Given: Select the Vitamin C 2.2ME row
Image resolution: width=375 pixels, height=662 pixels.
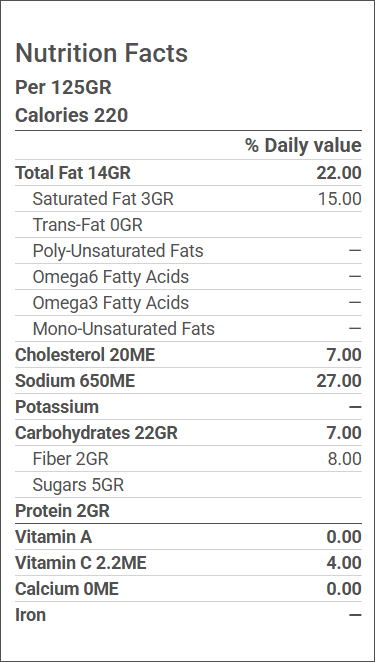Looking at the screenshot, I should pyautogui.click(x=188, y=563).
